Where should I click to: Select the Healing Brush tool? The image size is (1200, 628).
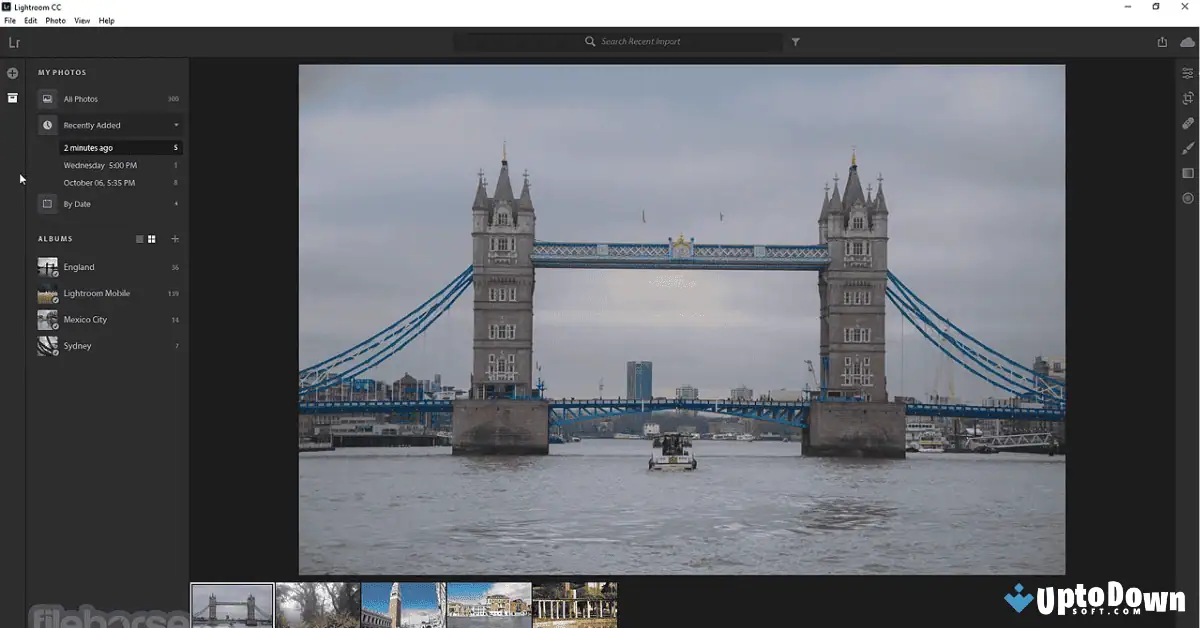pos(1186,122)
